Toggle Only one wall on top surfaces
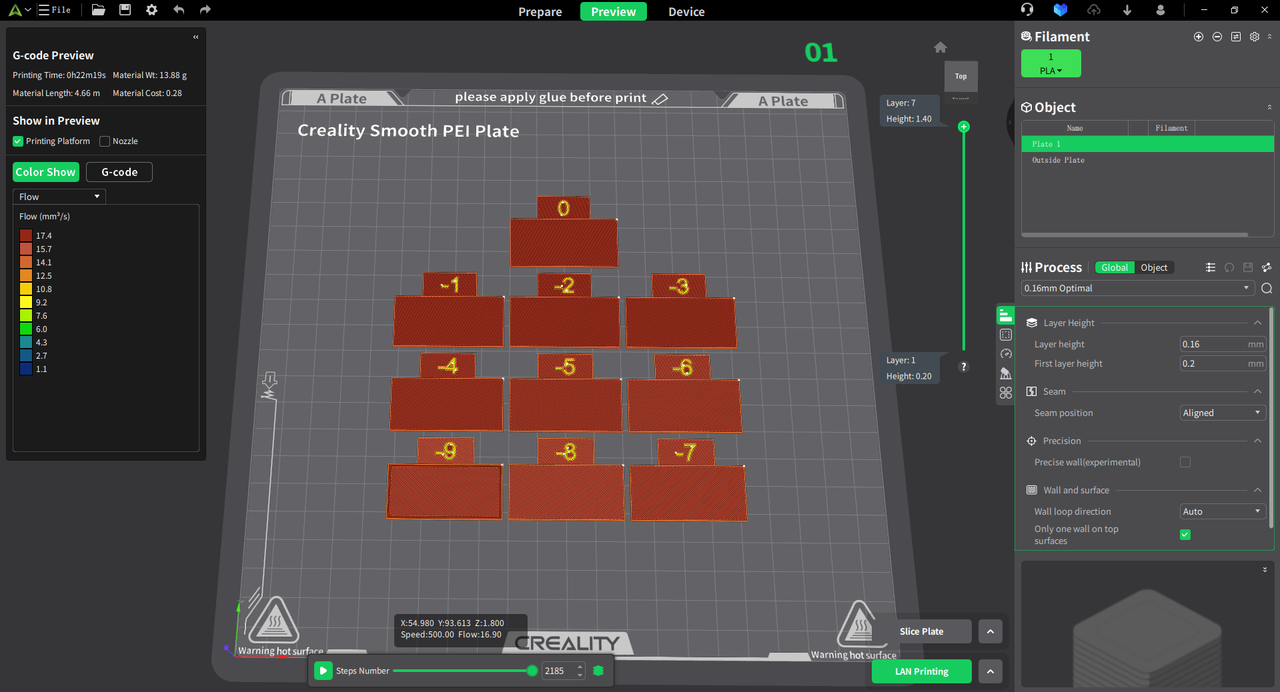Screen dimensions: 1280x692 (1185, 535)
